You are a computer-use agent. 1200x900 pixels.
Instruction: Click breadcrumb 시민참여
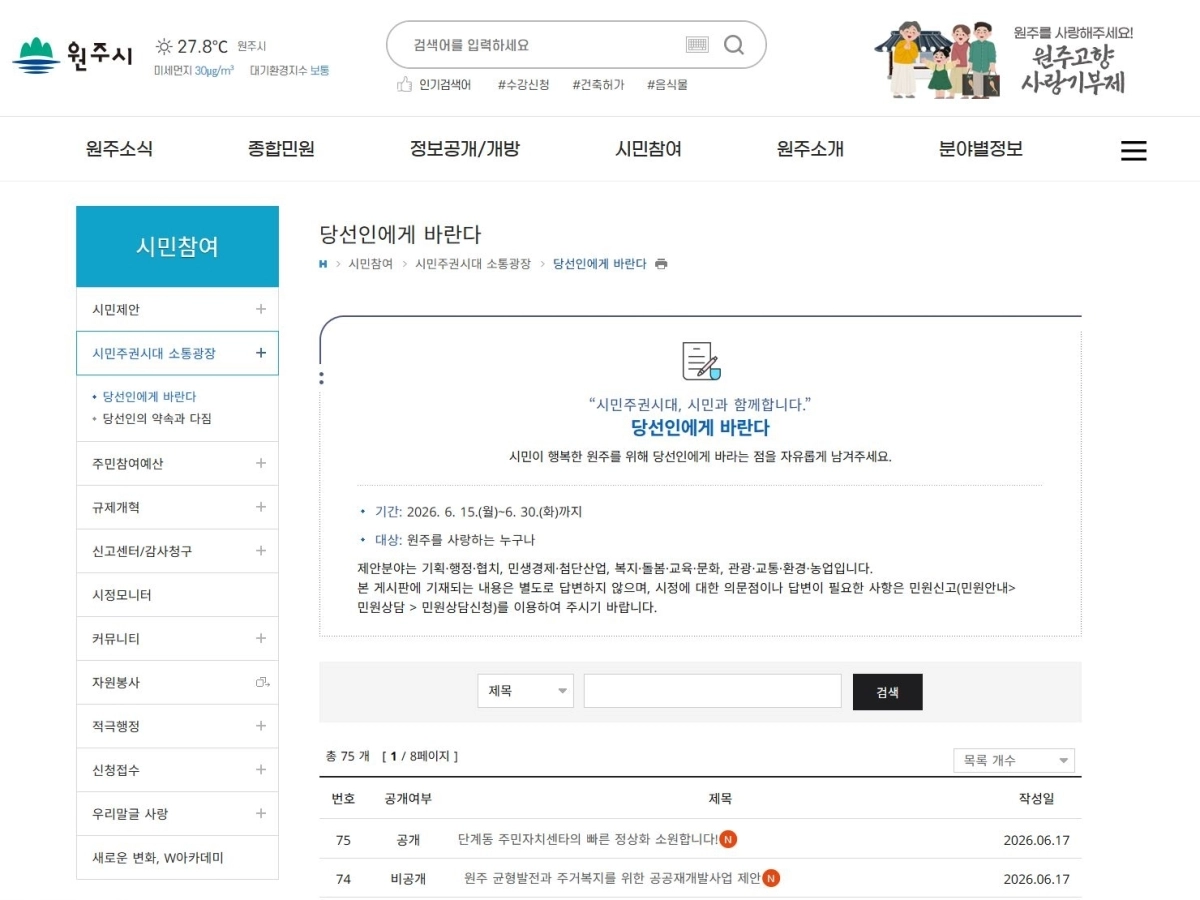(371, 264)
